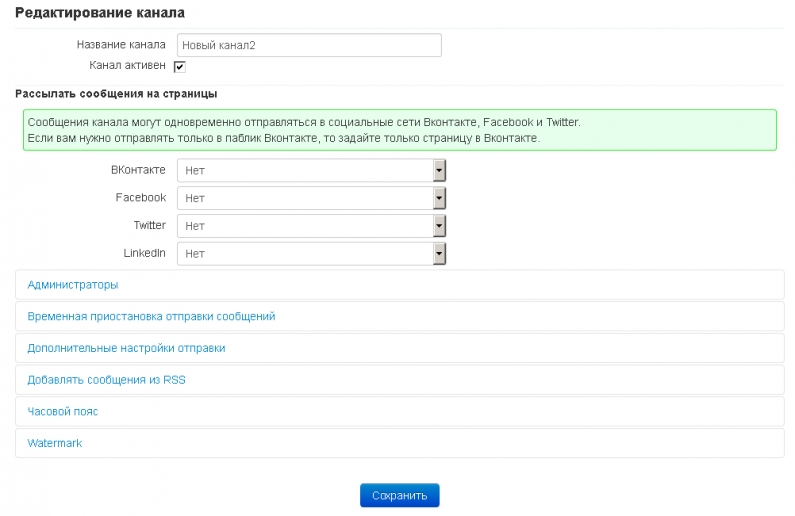Open the Twitter page dropdown
The height and width of the screenshot is (516, 795).
point(311,226)
